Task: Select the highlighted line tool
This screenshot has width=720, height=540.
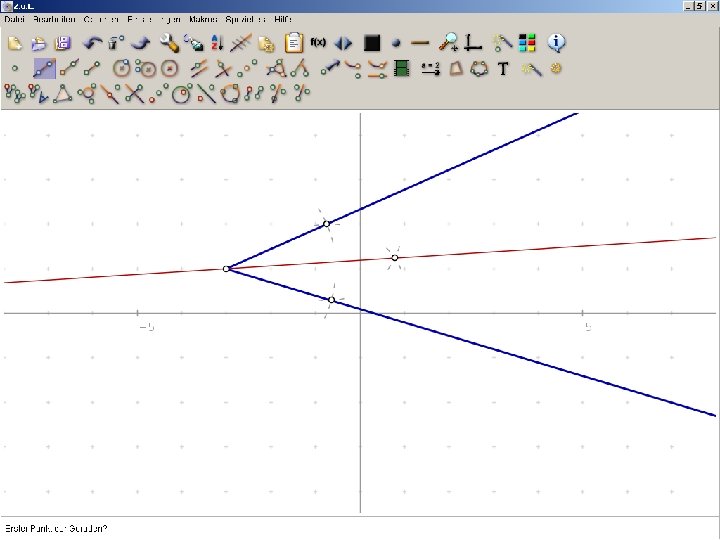Action: pyautogui.click(x=45, y=68)
